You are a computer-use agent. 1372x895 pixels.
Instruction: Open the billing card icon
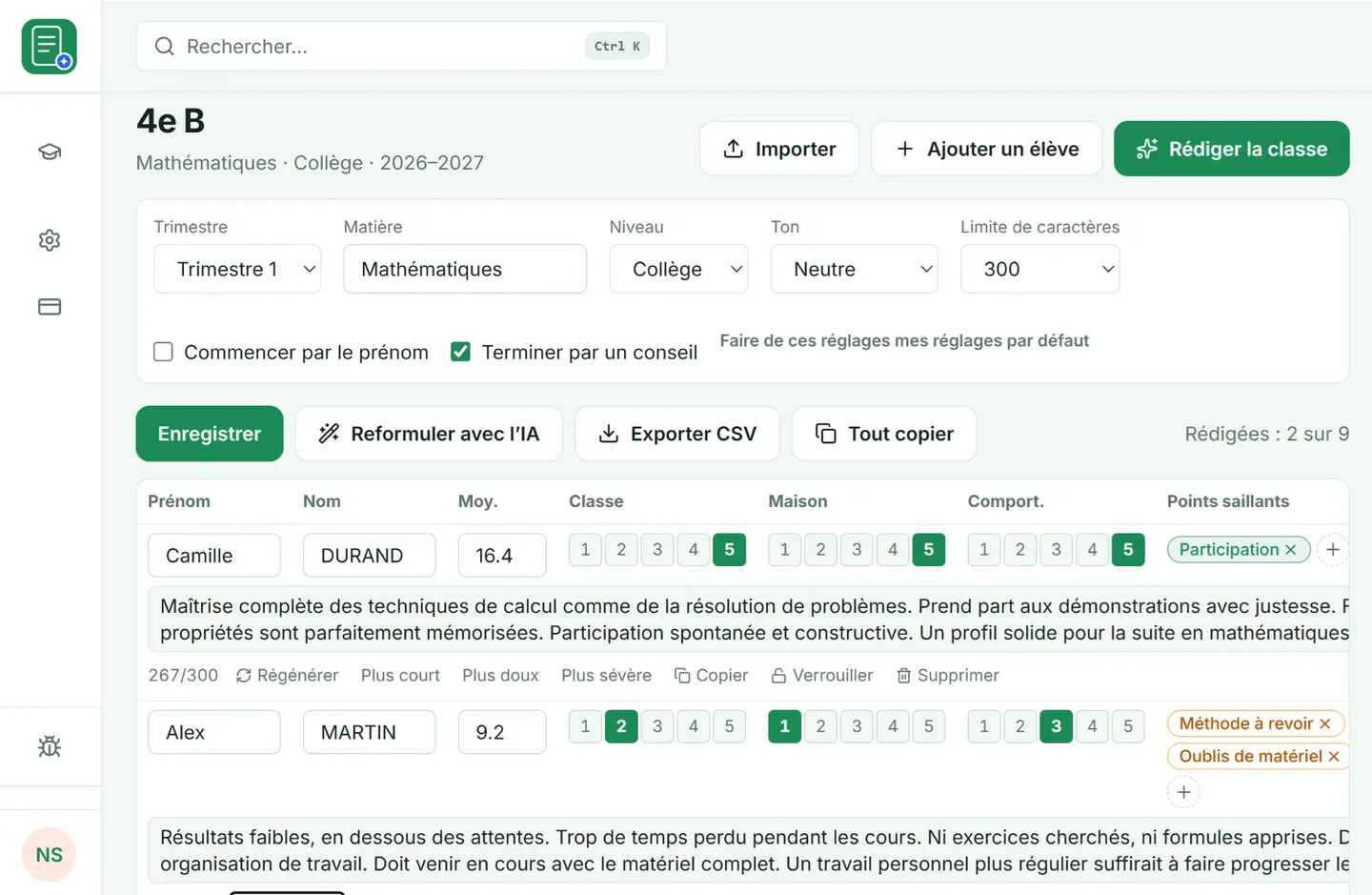(x=50, y=307)
